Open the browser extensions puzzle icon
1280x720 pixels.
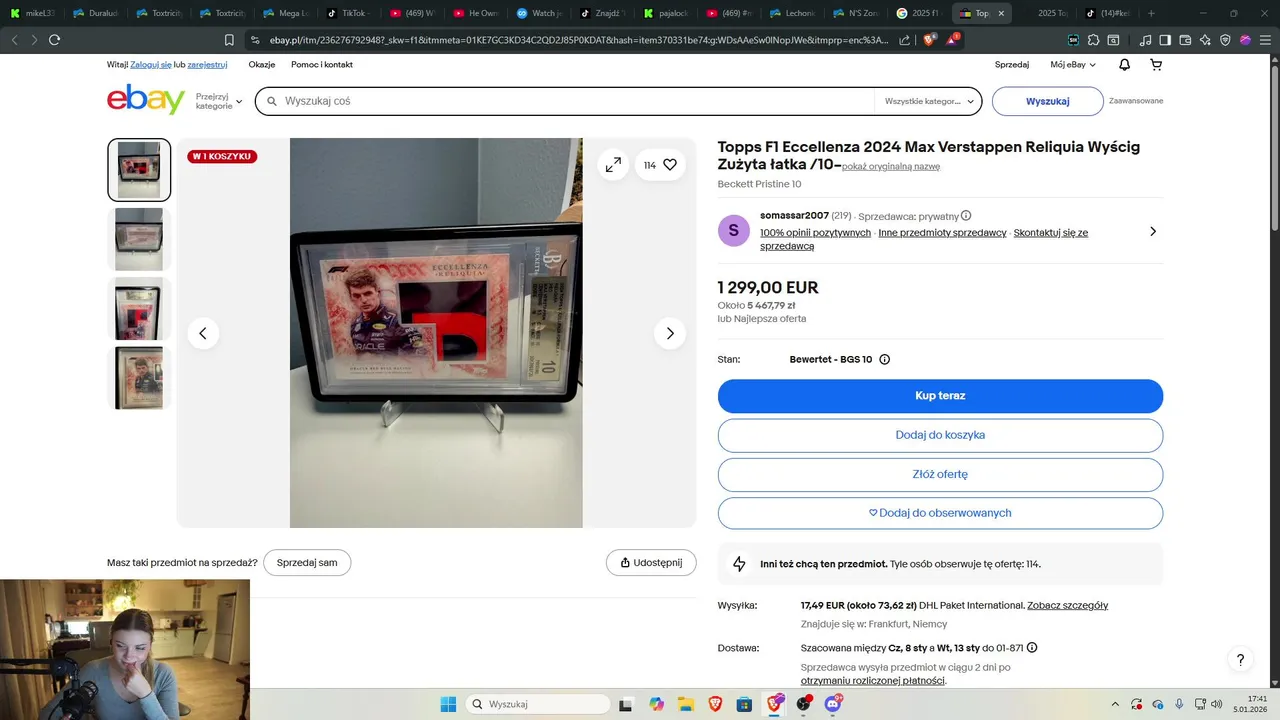pyautogui.click(x=1094, y=40)
